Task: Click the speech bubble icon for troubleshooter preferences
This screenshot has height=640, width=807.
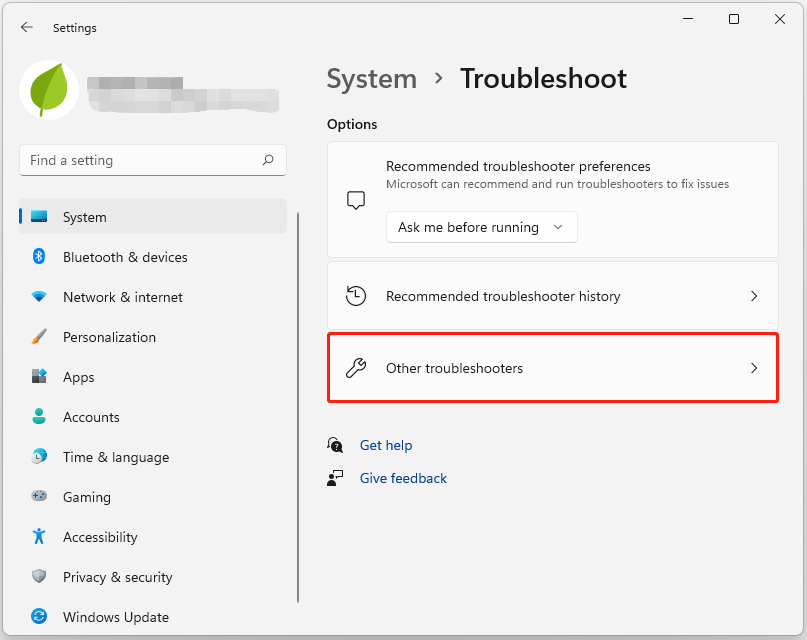Action: click(356, 200)
